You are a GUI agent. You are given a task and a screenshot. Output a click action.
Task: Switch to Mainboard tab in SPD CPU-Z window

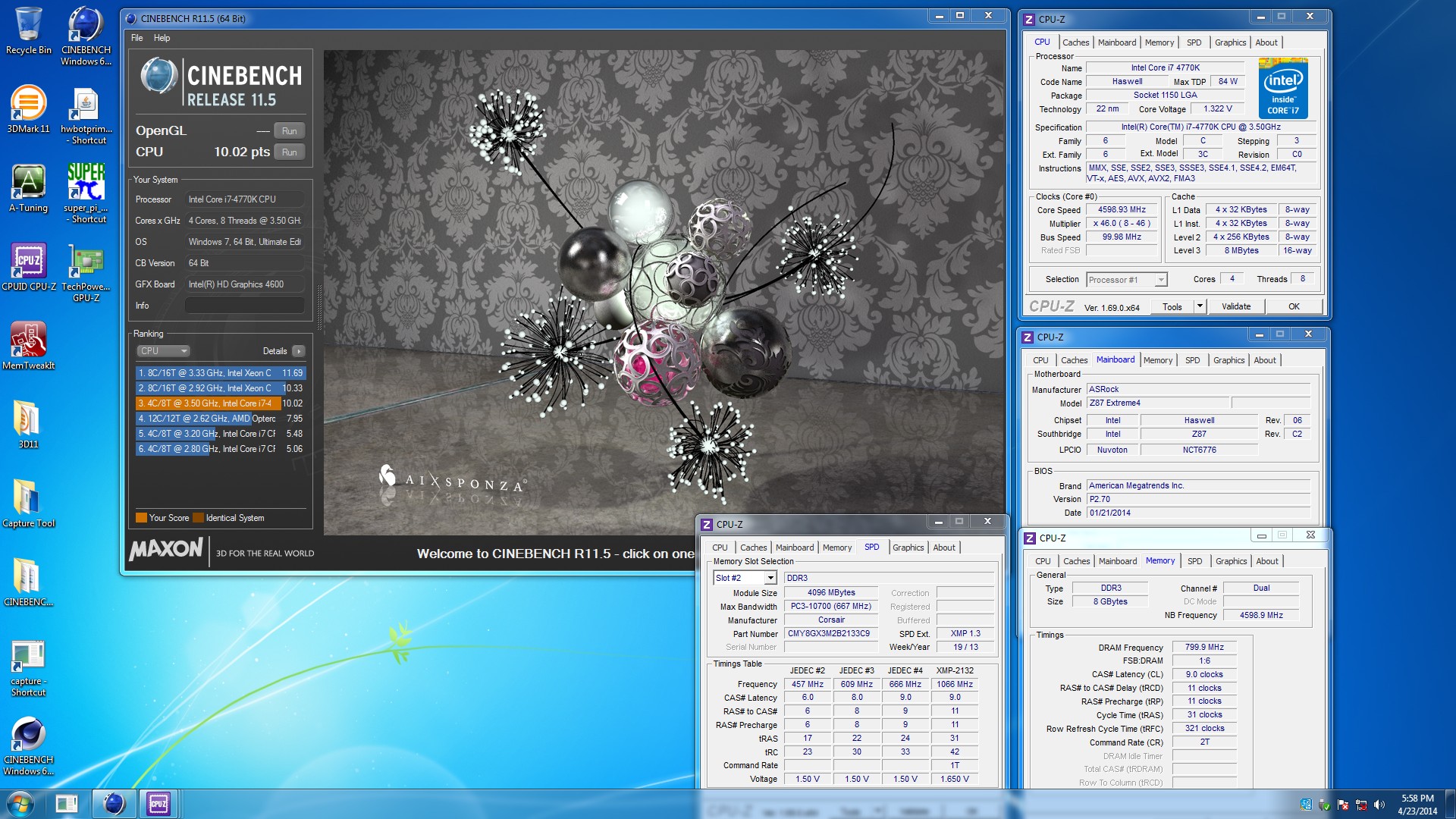795,548
